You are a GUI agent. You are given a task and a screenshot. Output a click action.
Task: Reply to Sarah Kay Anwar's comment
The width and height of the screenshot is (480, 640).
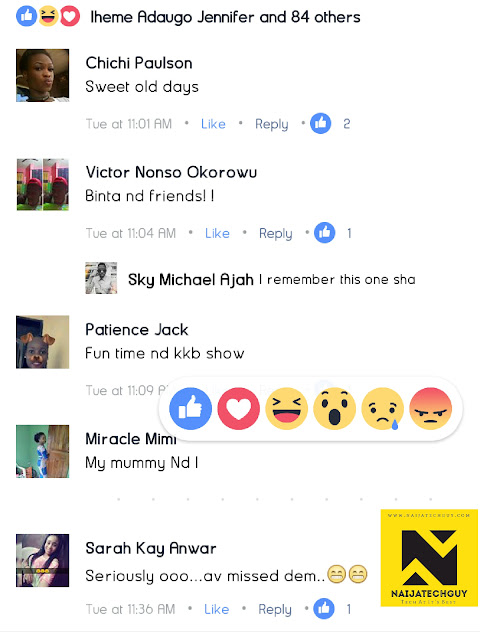(275, 609)
